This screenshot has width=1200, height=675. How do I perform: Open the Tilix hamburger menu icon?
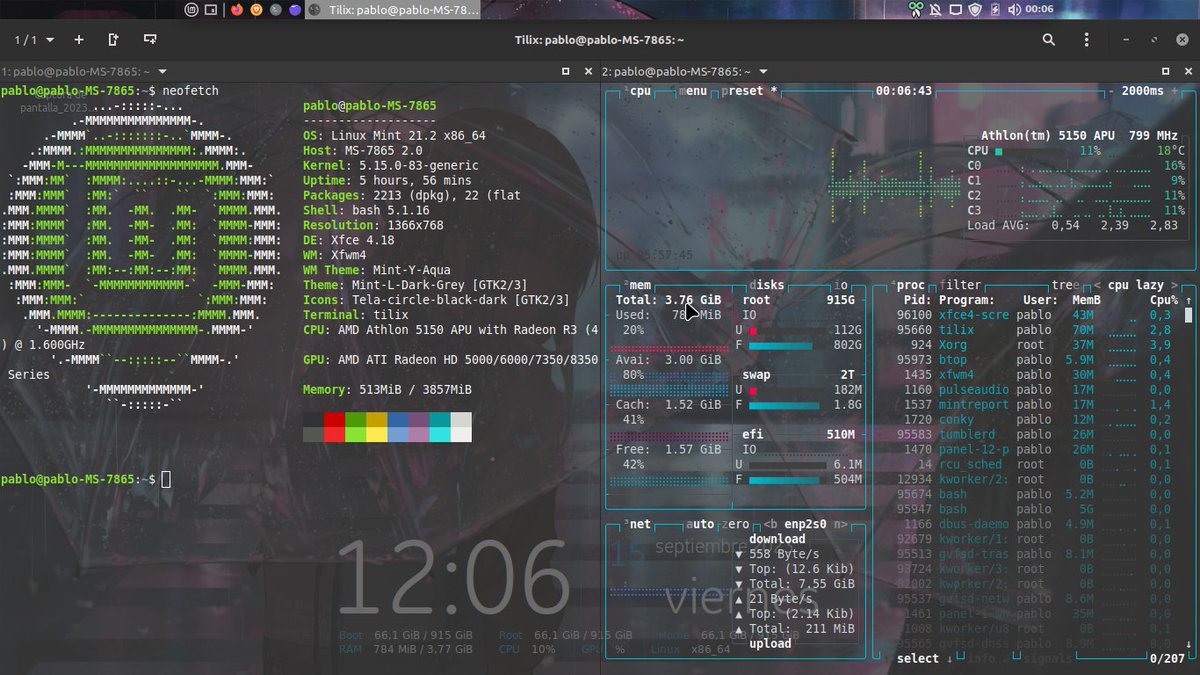coord(1087,39)
